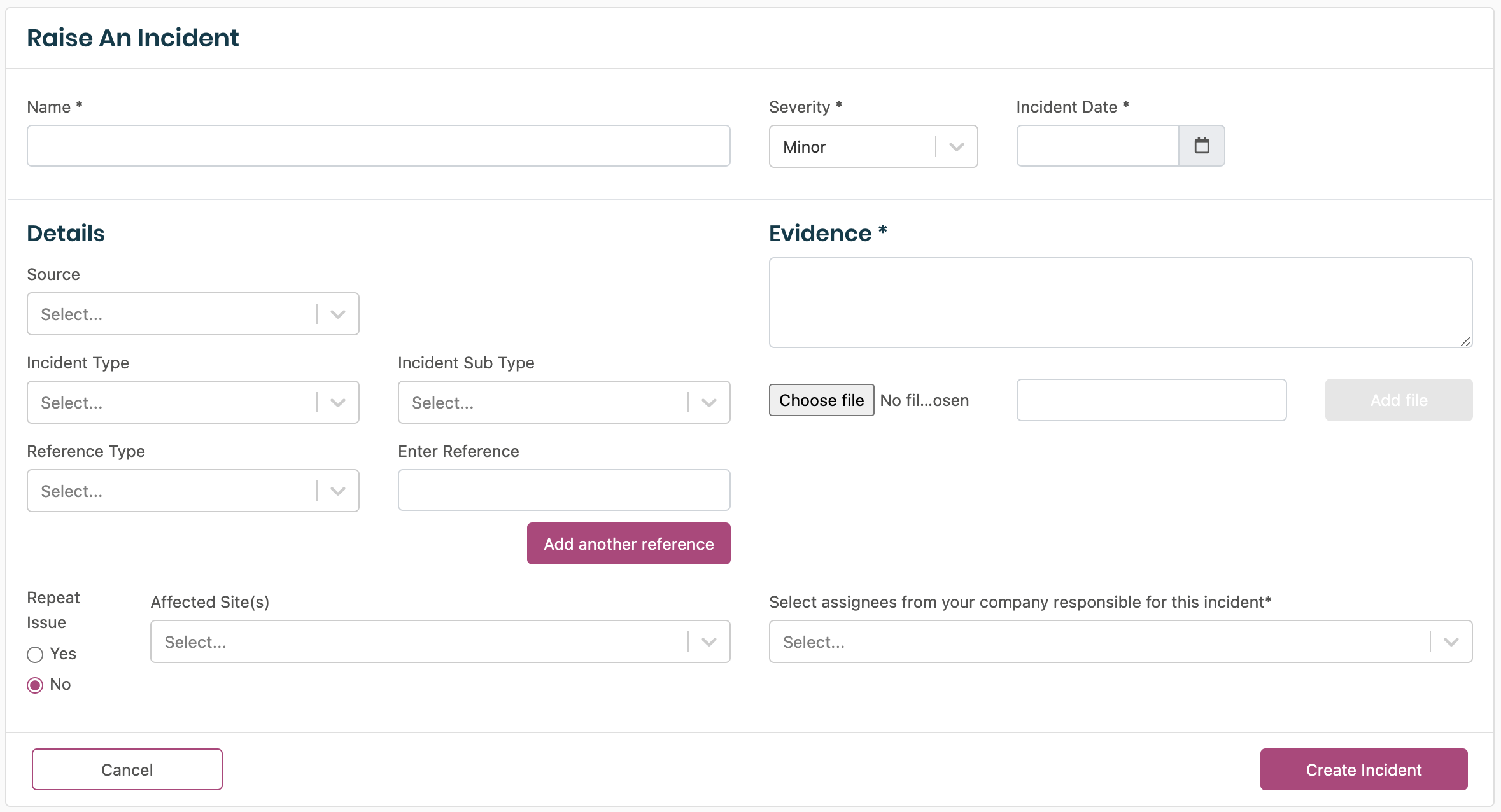1501x812 pixels.
Task: Focus the Evidence text area
Action: (1120, 302)
